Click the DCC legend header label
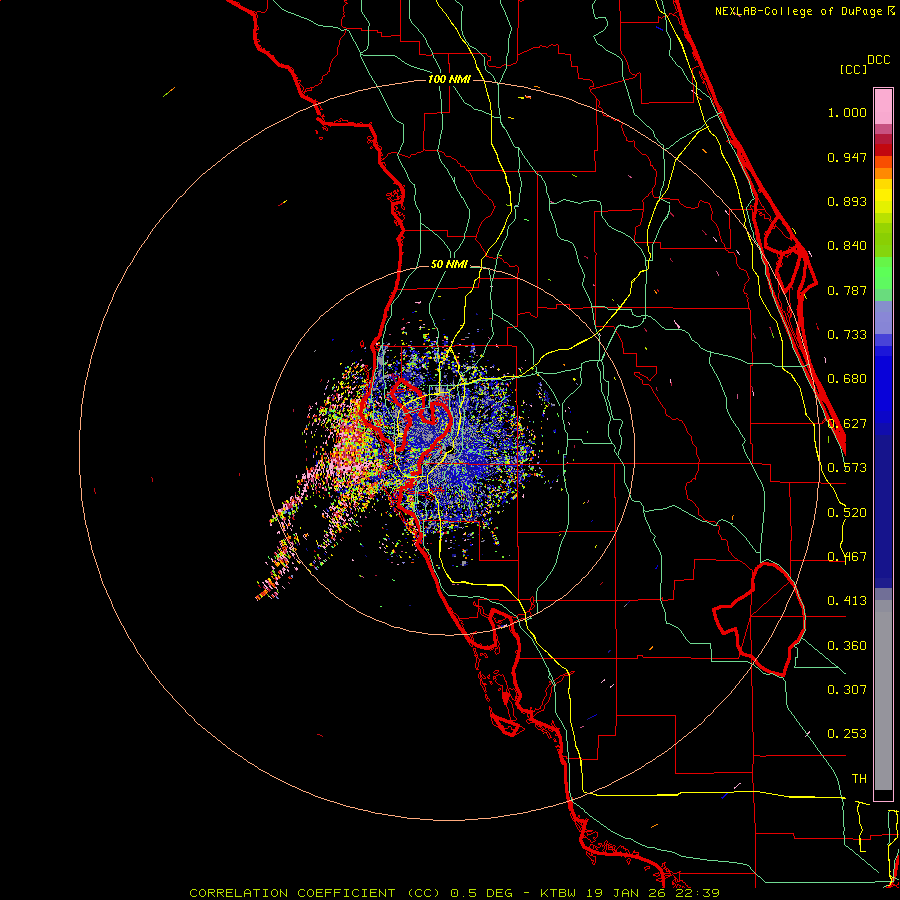 coord(879,60)
